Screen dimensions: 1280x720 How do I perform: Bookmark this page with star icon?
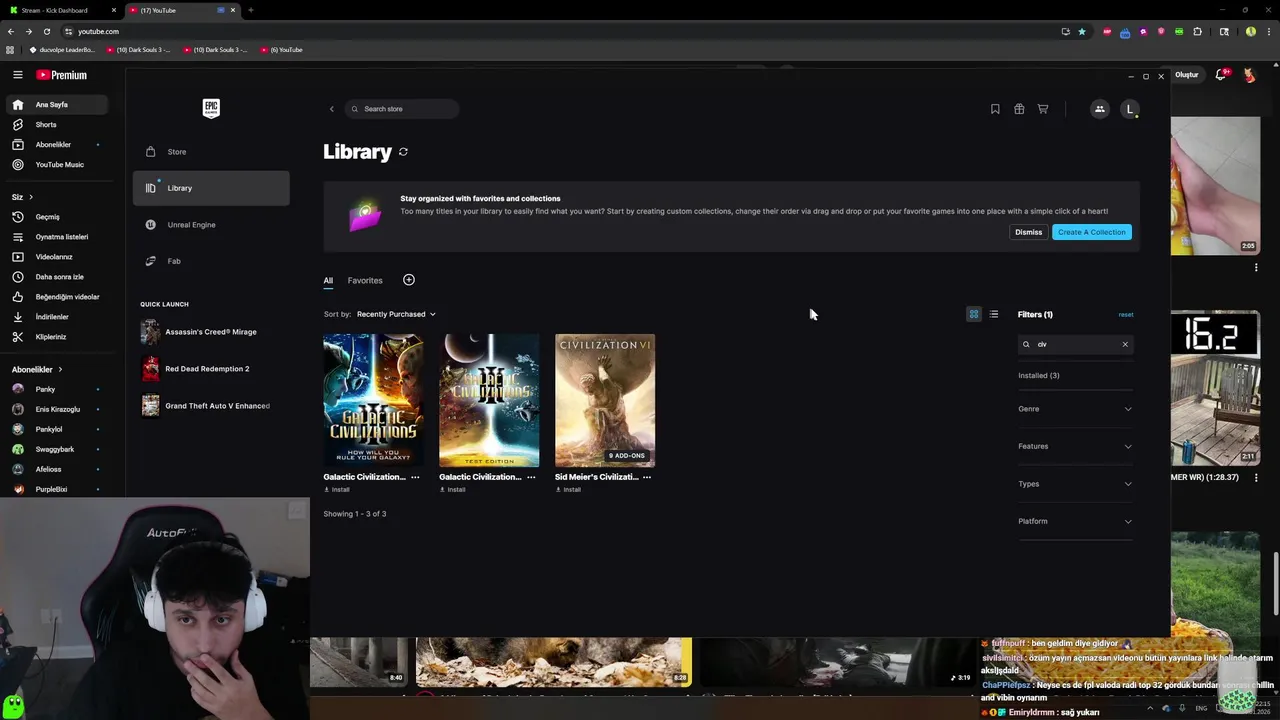coord(1081,31)
